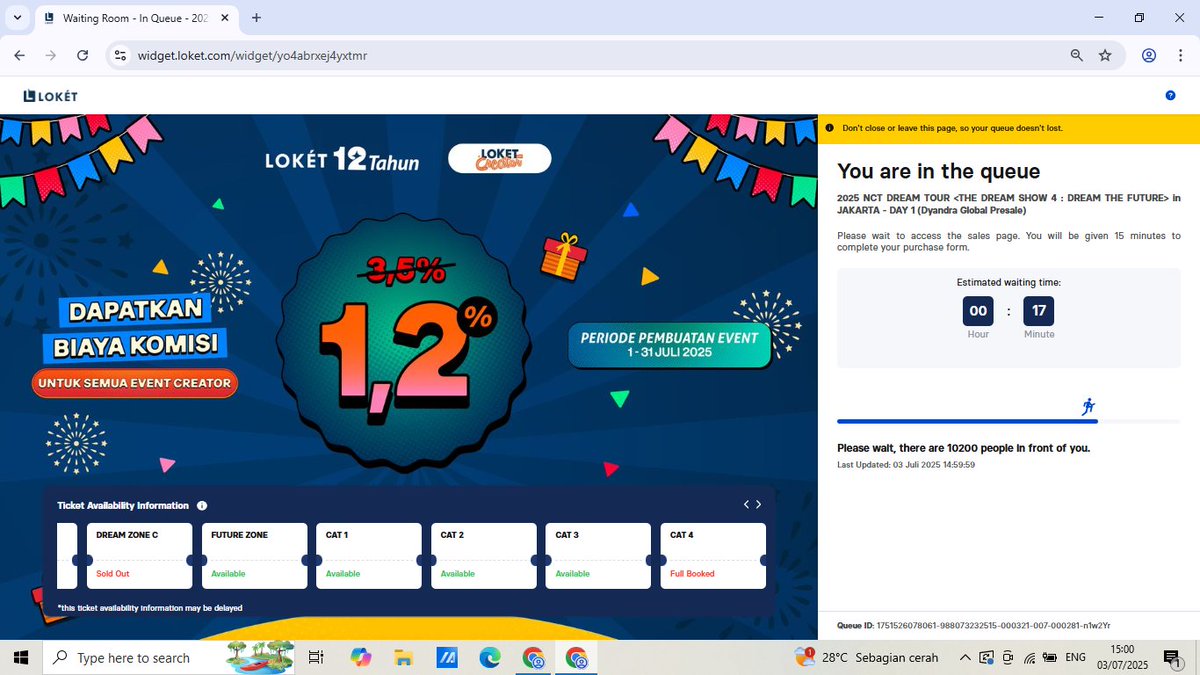This screenshot has height=675, width=1200.
Task: Click the Queue ID text
Action: click(x=973, y=626)
